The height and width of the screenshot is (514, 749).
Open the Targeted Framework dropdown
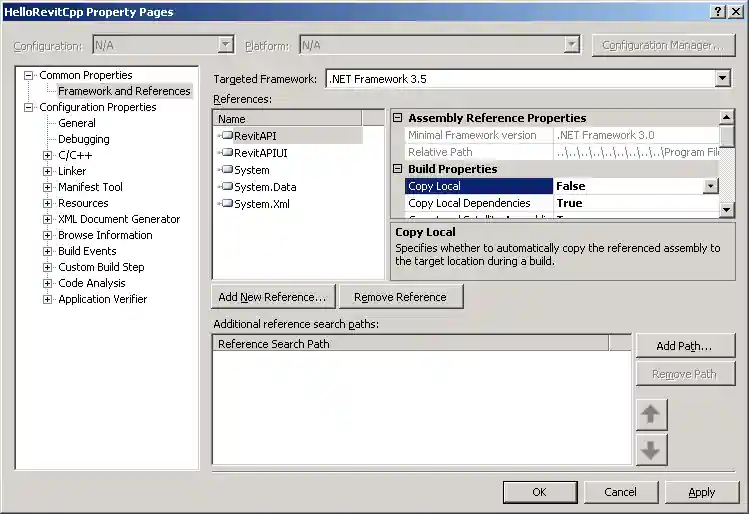tap(722, 79)
